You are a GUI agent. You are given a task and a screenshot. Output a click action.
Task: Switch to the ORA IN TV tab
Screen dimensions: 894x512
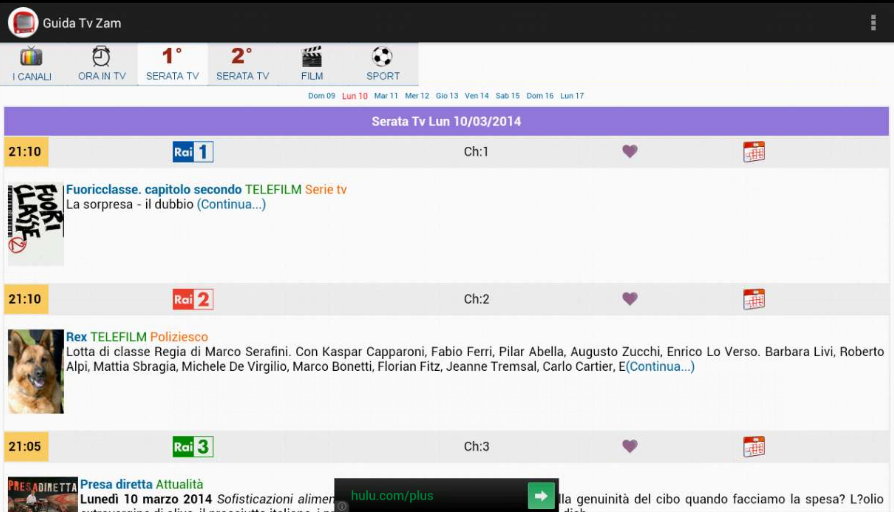tap(102, 64)
